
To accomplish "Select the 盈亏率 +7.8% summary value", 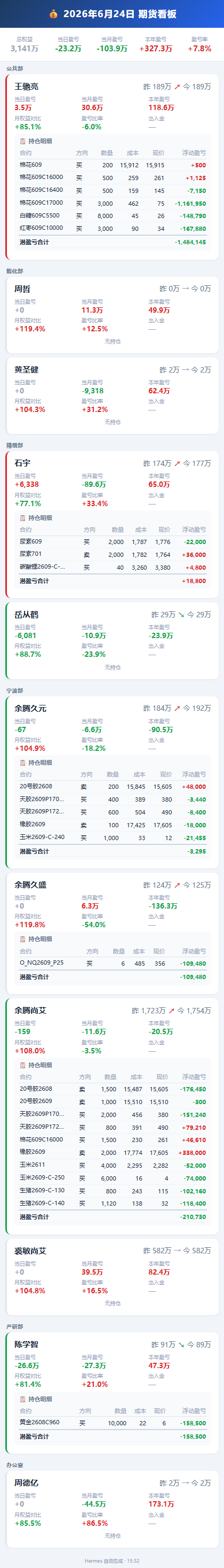I will [x=199, y=49].
